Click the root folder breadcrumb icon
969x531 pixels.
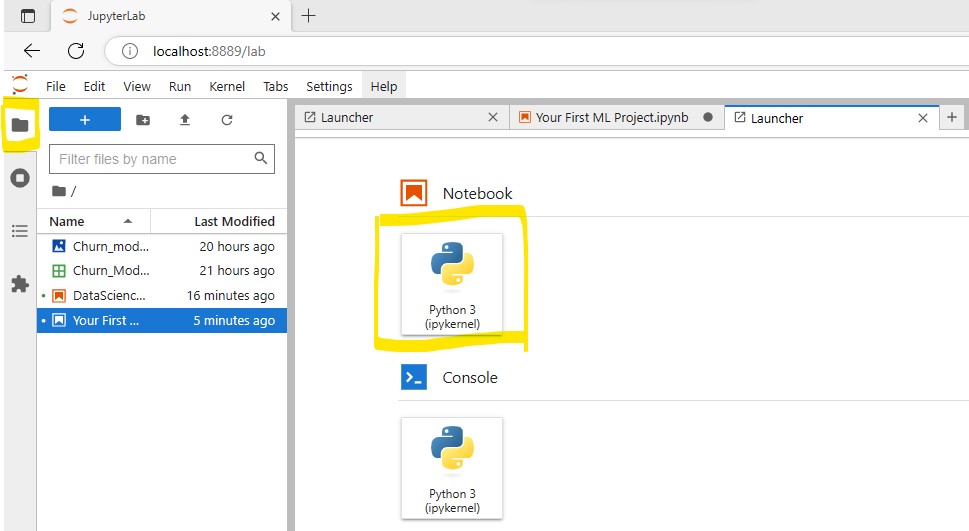pyautogui.click(x=59, y=191)
